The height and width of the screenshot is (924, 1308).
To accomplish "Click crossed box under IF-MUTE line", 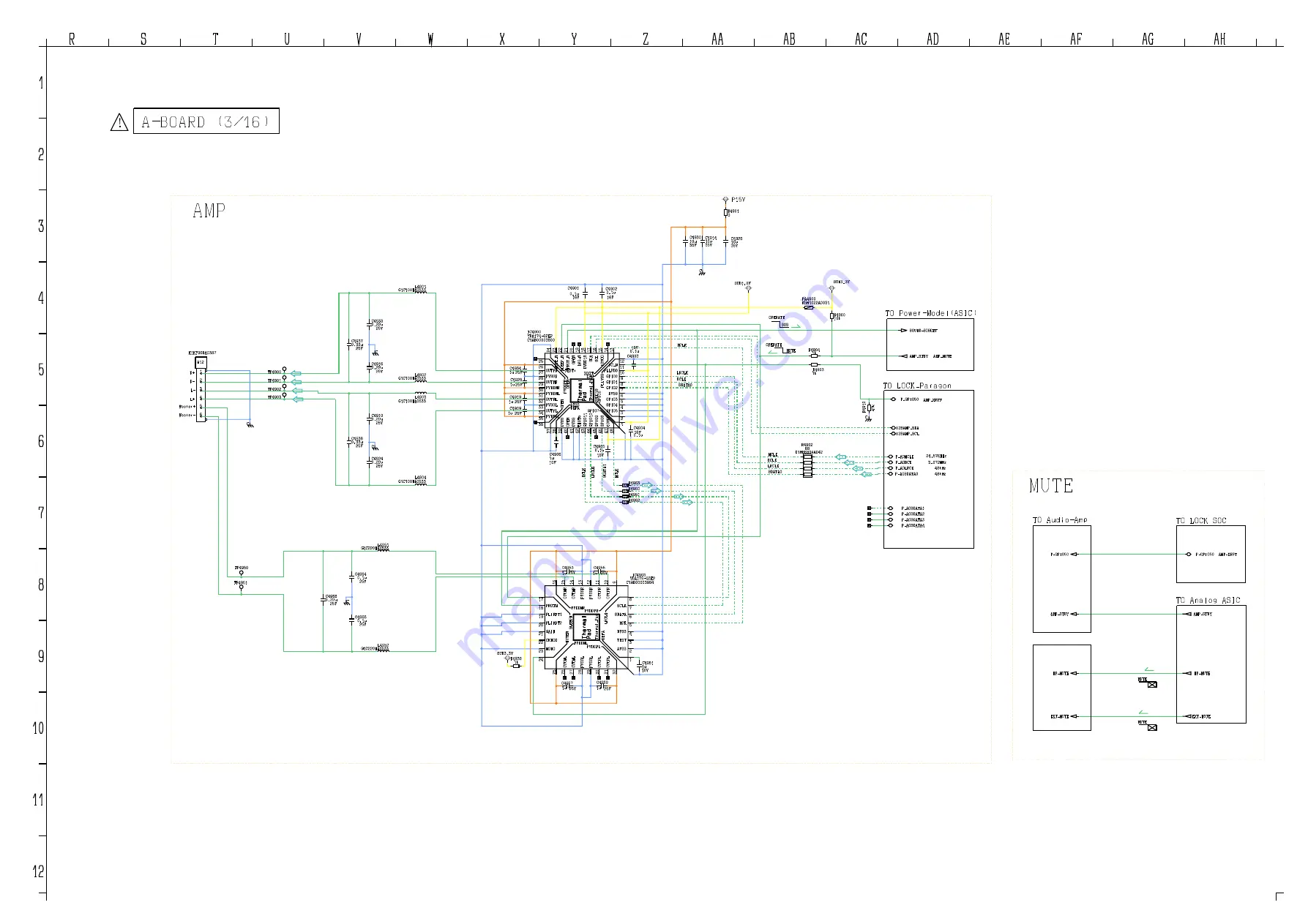I will 1152,685.
